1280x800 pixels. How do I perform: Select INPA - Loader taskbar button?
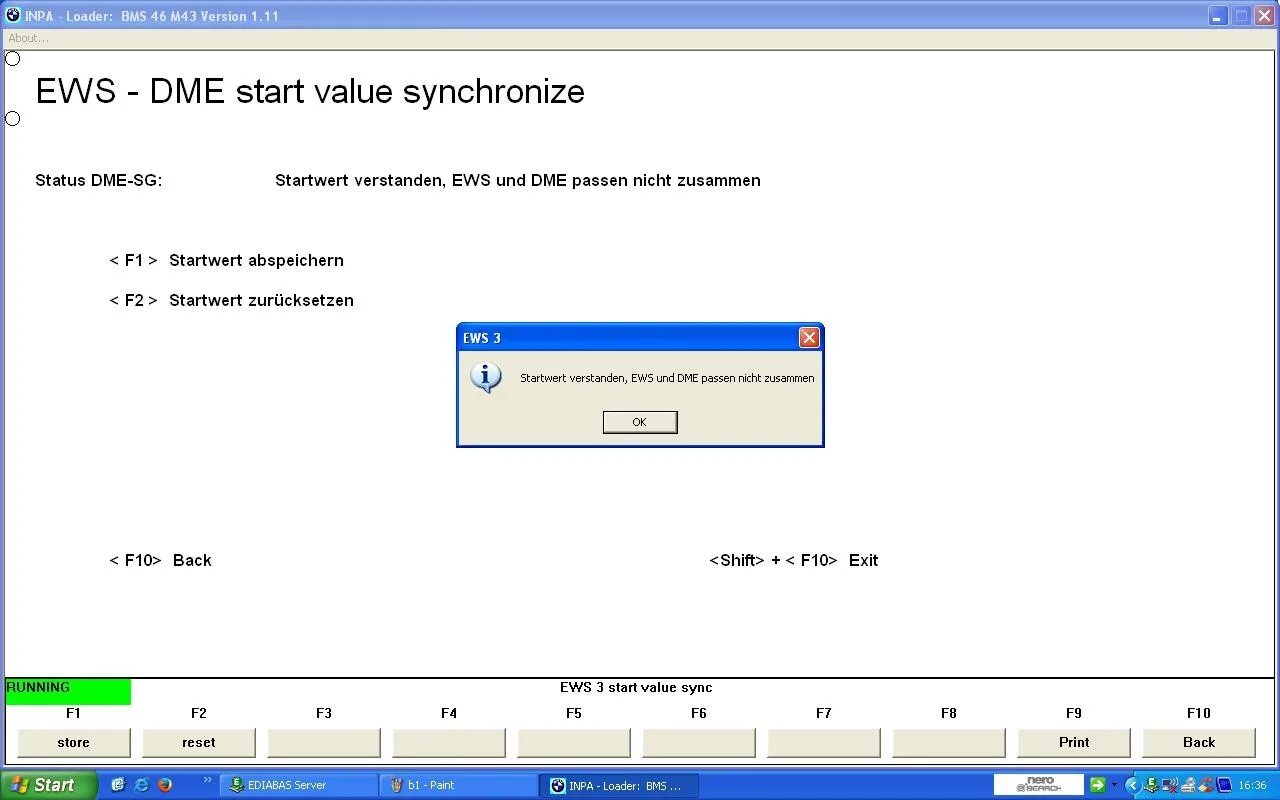(620, 785)
